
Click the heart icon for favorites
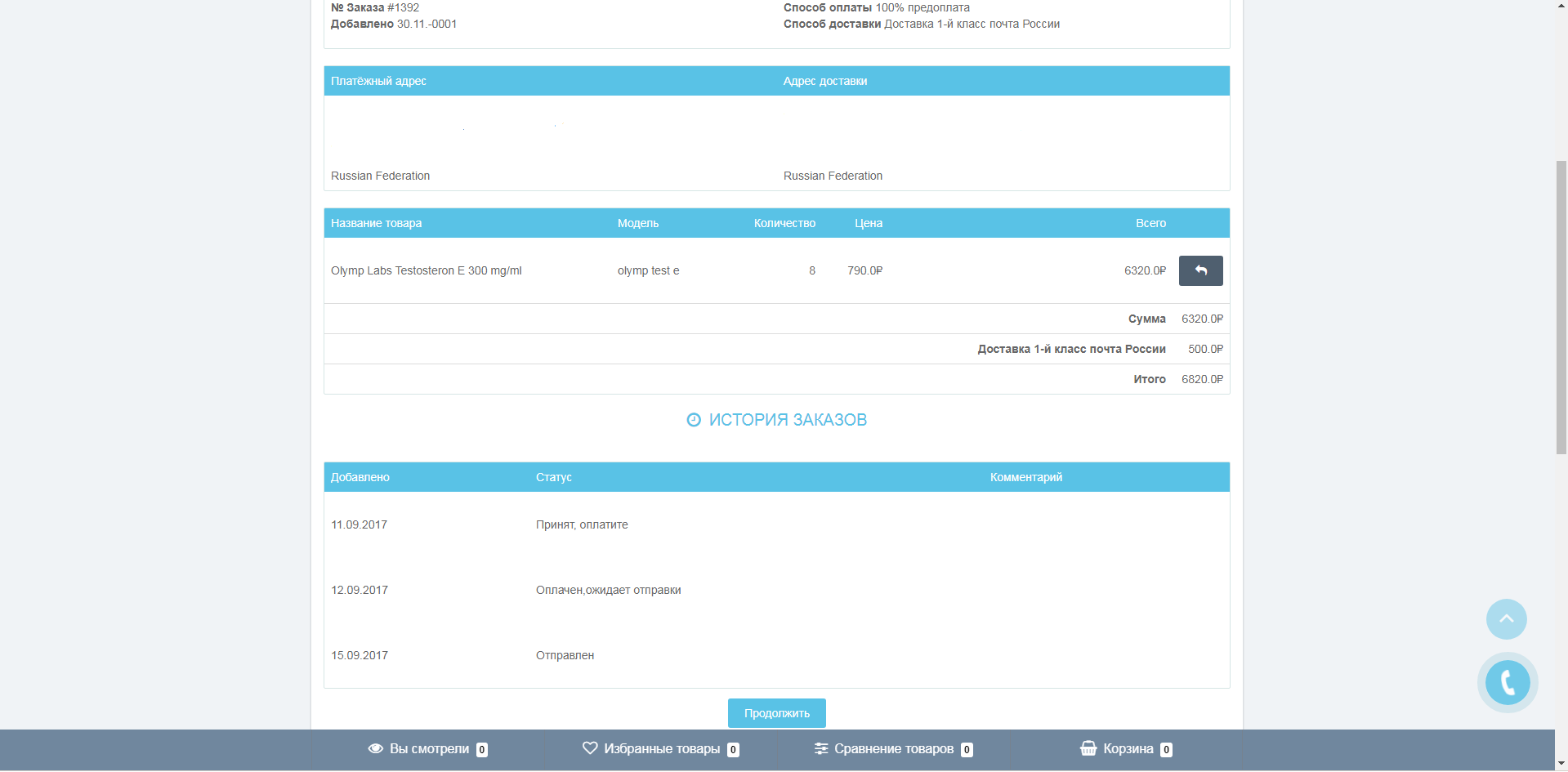tap(590, 748)
